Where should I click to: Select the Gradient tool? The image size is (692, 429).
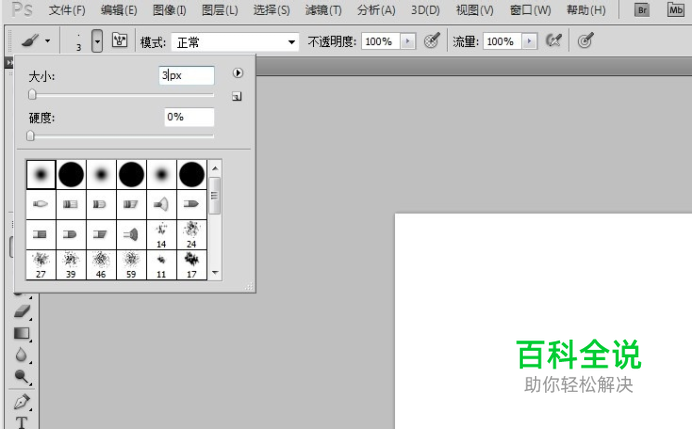click(x=22, y=333)
